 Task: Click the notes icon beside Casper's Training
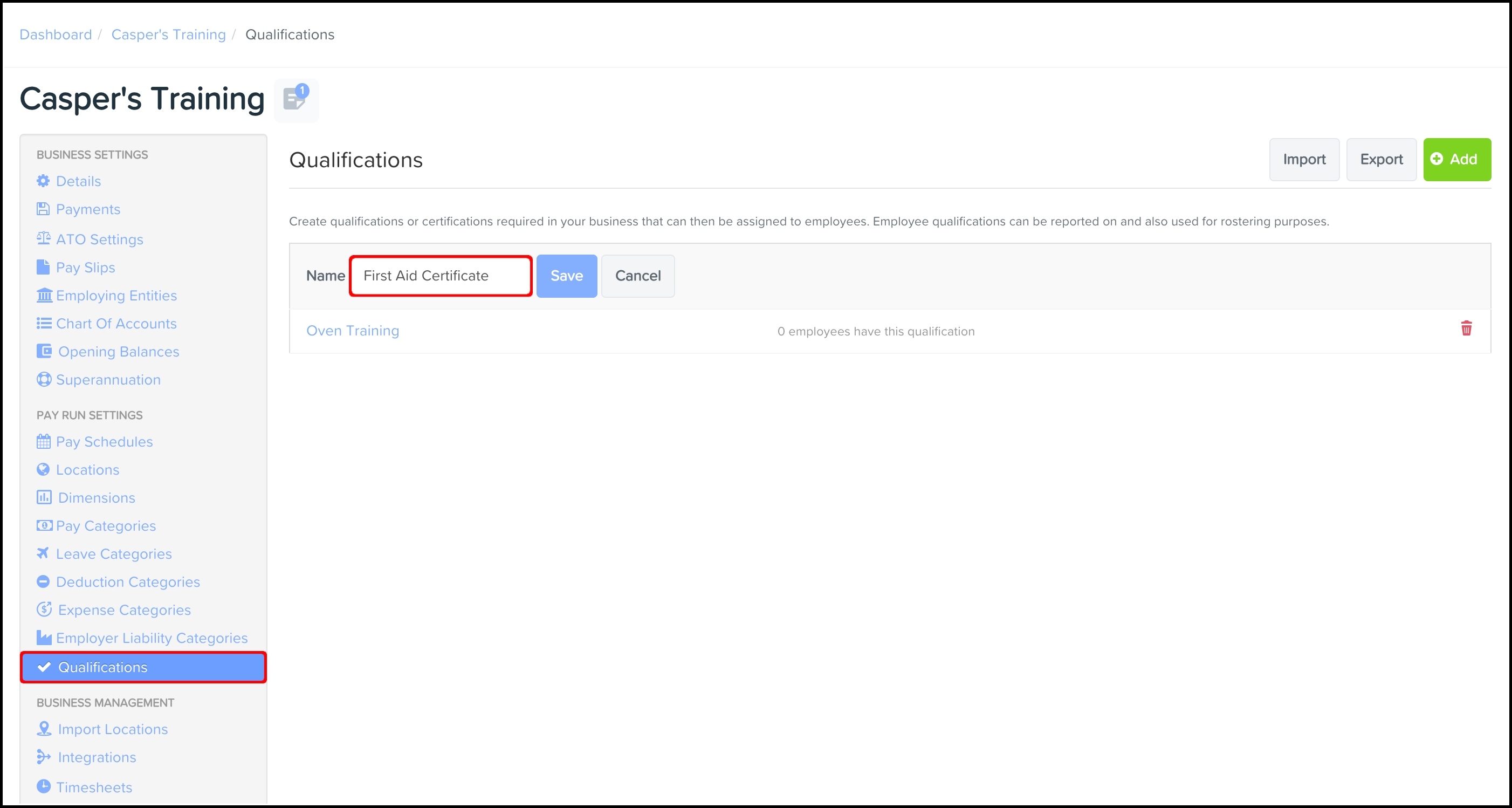pyautogui.click(x=295, y=99)
